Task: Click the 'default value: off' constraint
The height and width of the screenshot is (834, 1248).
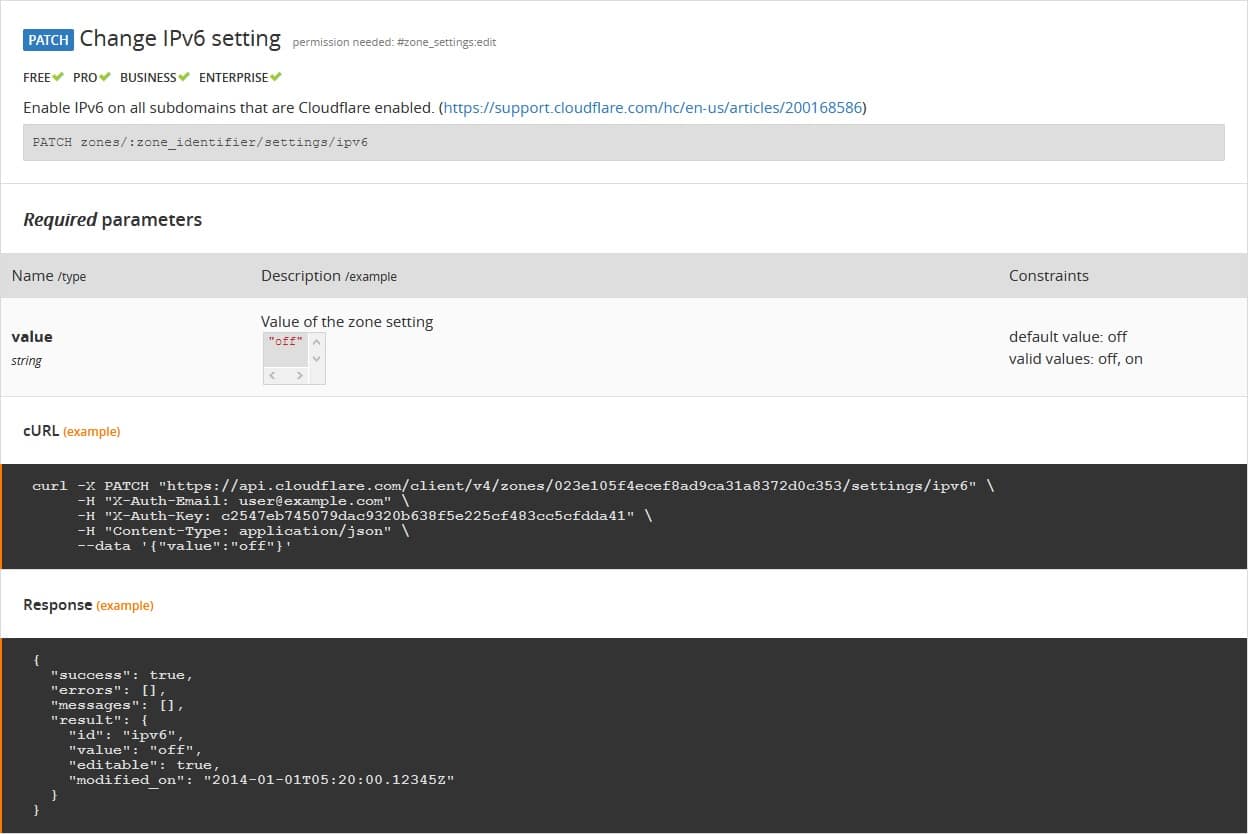Action: pyautogui.click(x=1068, y=337)
